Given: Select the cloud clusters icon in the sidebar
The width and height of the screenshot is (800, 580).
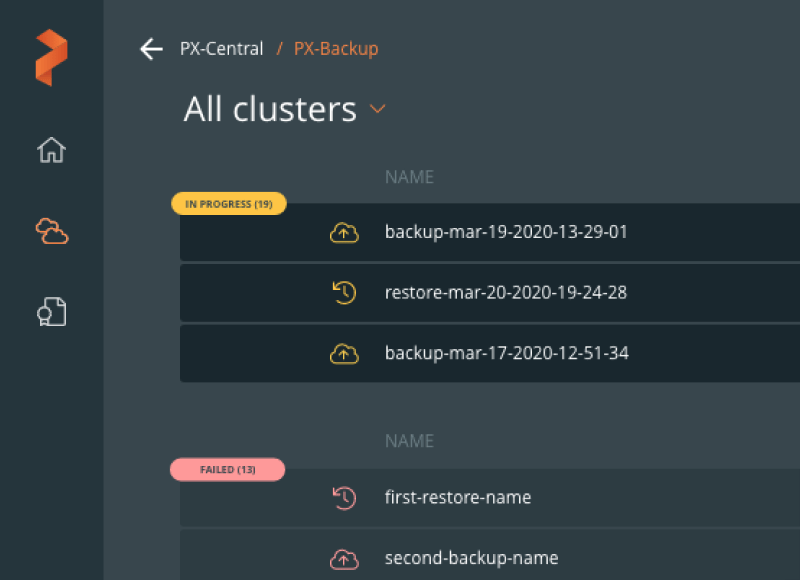Looking at the screenshot, I should [x=50, y=231].
